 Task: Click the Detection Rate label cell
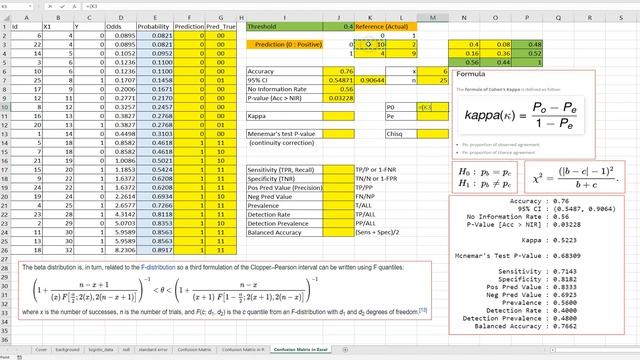284,214
